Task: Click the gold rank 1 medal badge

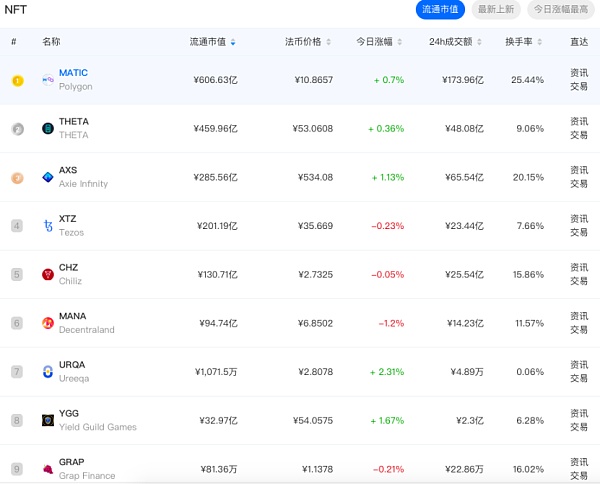Action: pos(17,80)
